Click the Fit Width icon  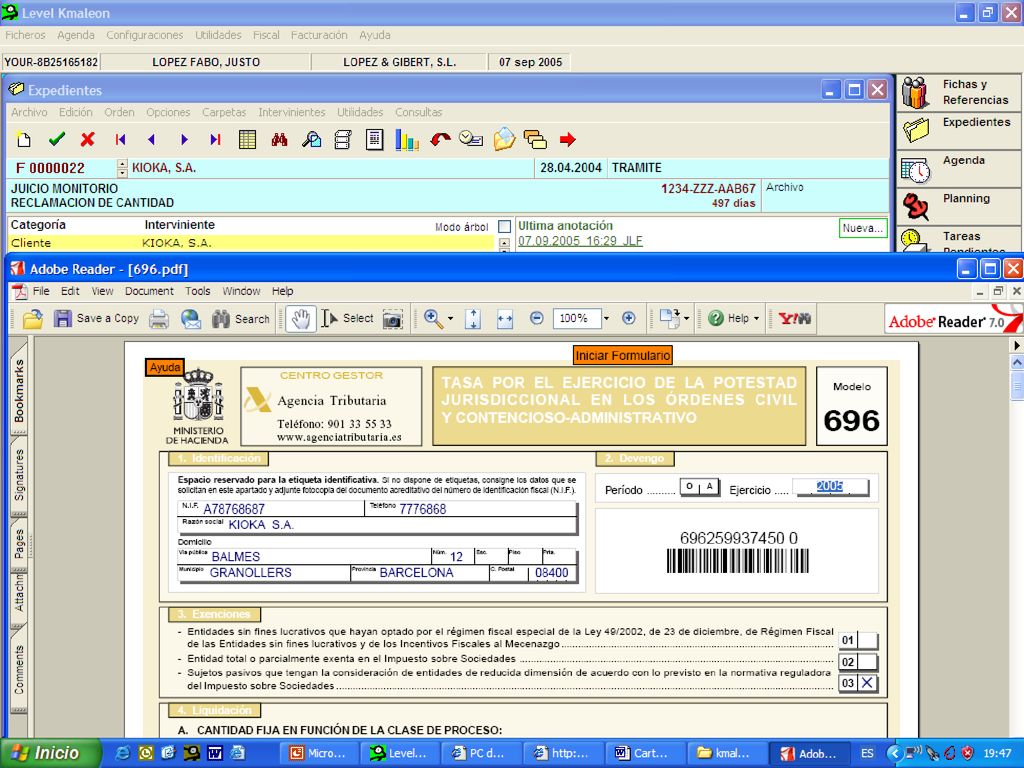pyautogui.click(x=505, y=319)
